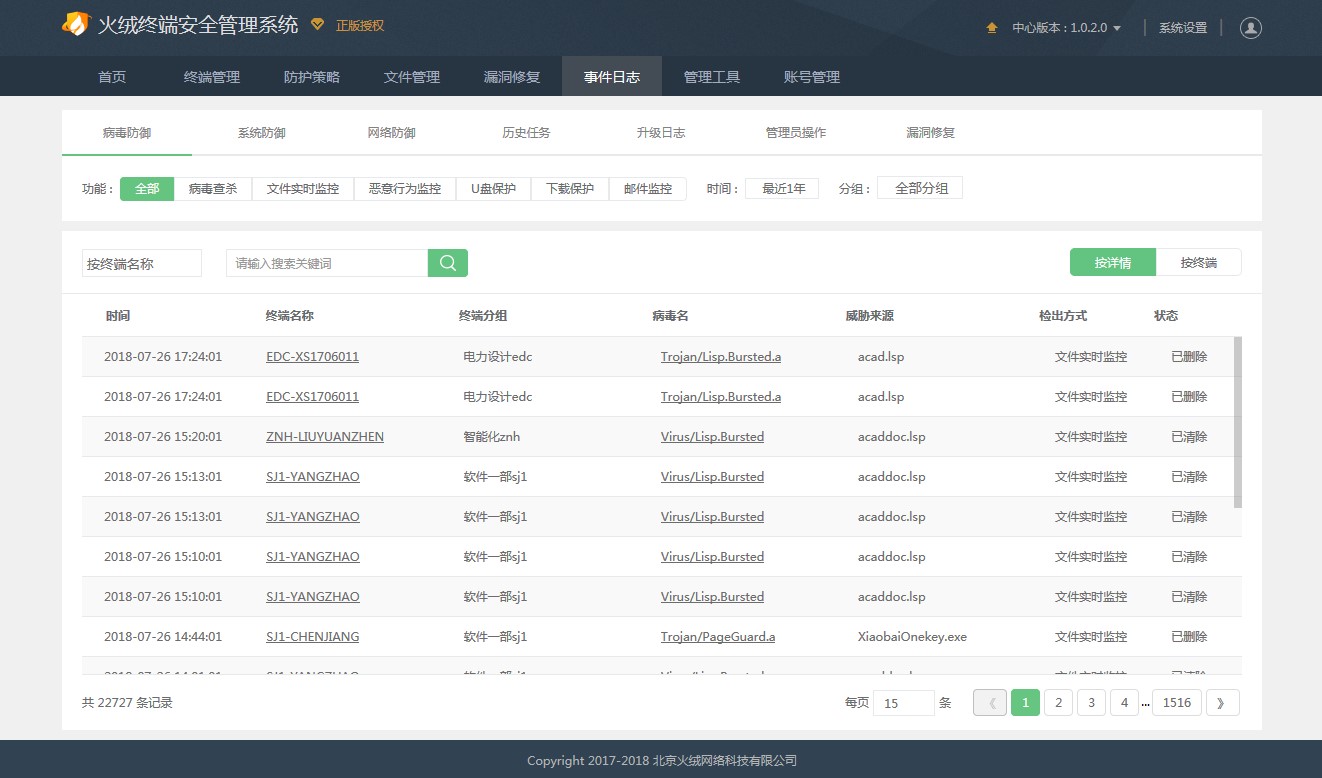Go to the 首页 main menu
The image size is (1322, 778).
click(112, 77)
